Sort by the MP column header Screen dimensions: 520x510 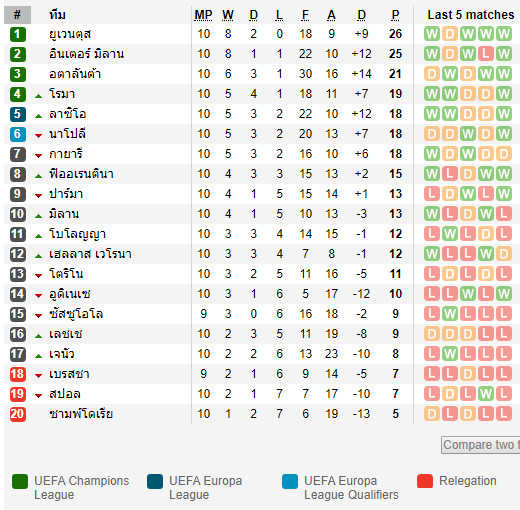(x=203, y=15)
